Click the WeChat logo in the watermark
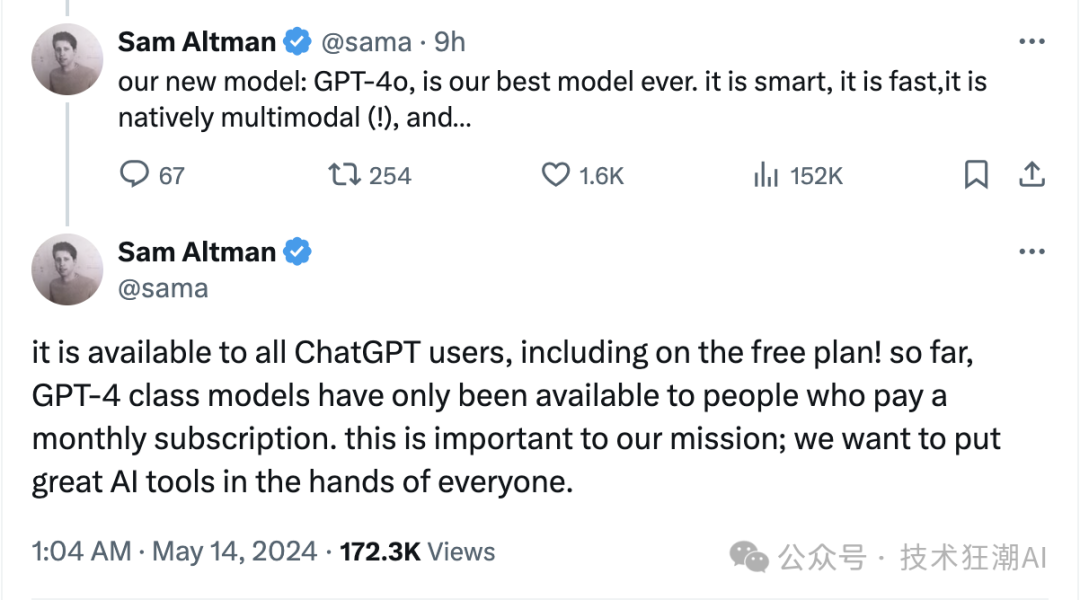Viewport: 1080px width, 600px height. [749, 556]
